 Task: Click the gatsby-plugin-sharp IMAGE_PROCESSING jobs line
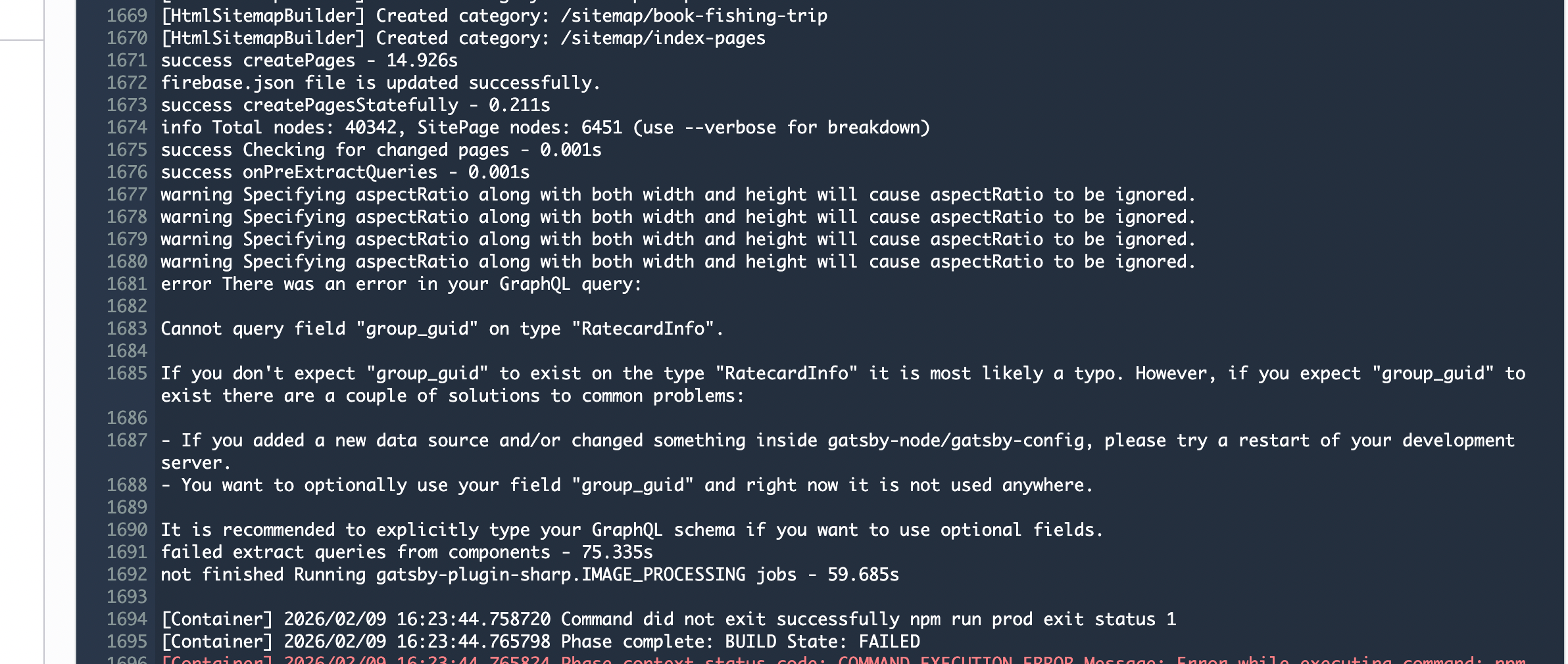[529, 575]
